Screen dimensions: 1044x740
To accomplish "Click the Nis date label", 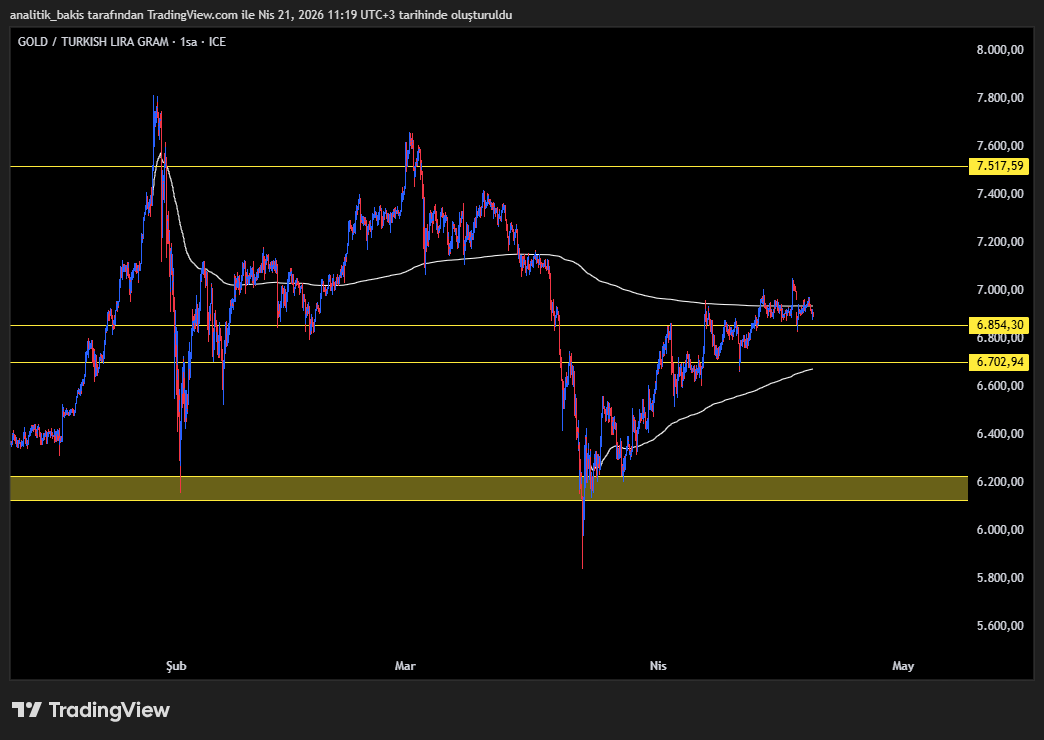I will pyautogui.click(x=658, y=665).
